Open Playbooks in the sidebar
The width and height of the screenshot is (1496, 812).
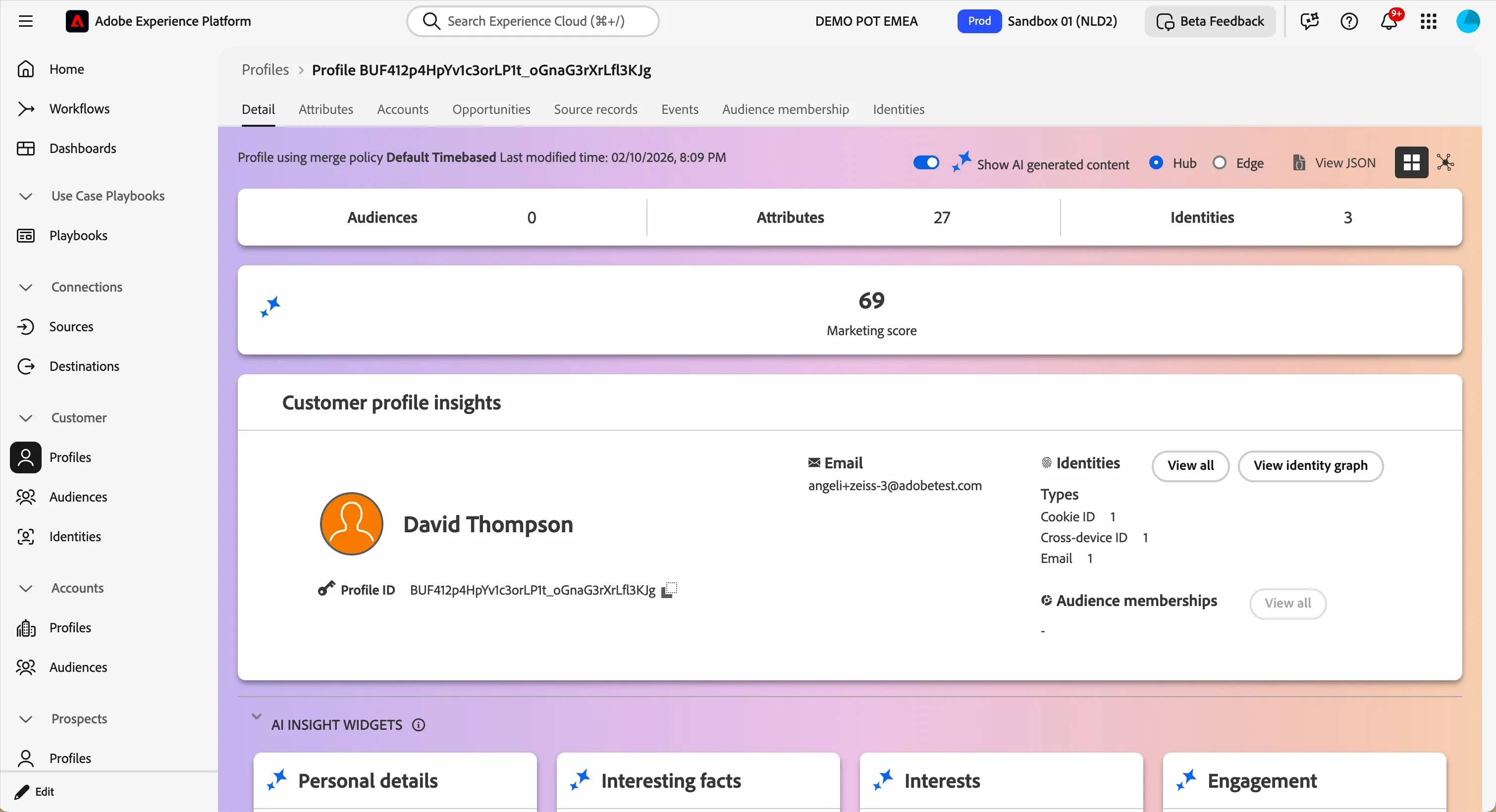click(x=78, y=235)
